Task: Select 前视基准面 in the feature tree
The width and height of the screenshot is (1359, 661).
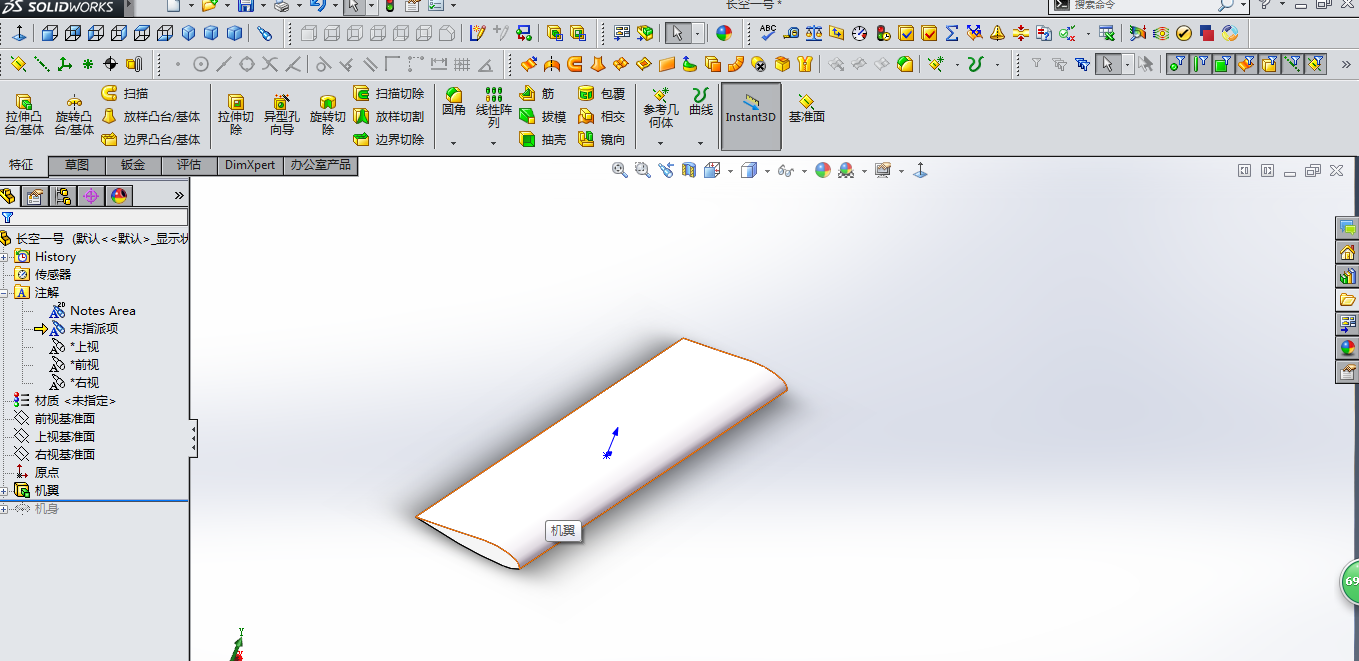Action: (x=65, y=419)
